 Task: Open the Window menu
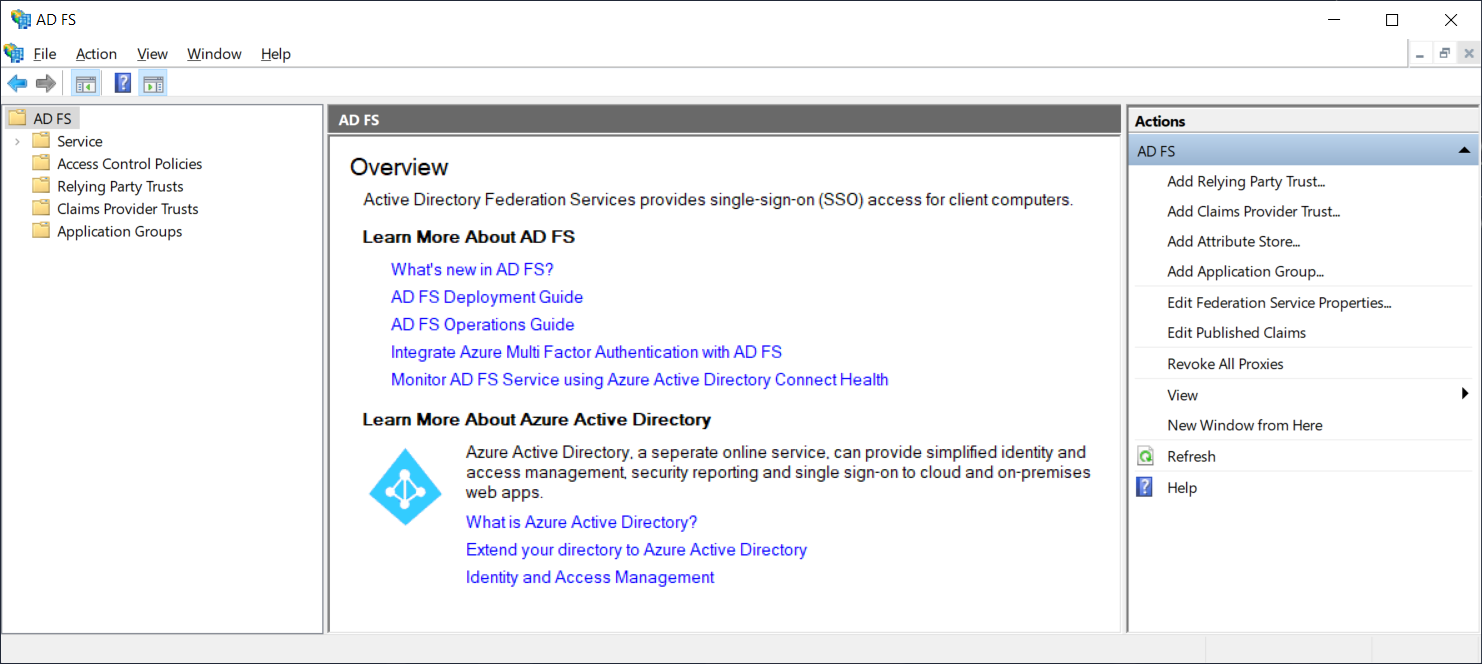[214, 54]
